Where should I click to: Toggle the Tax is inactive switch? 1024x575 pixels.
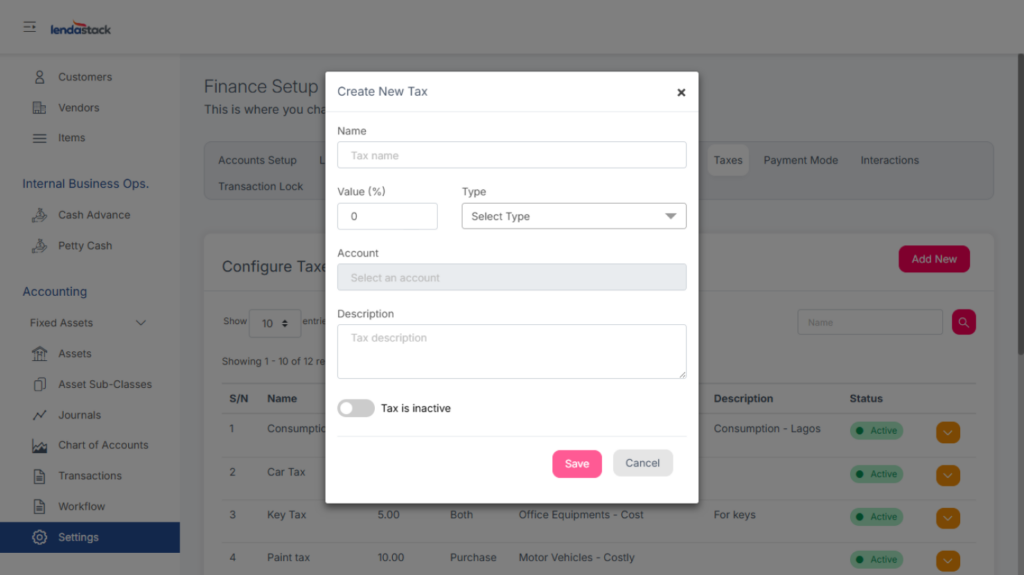pyautogui.click(x=356, y=408)
